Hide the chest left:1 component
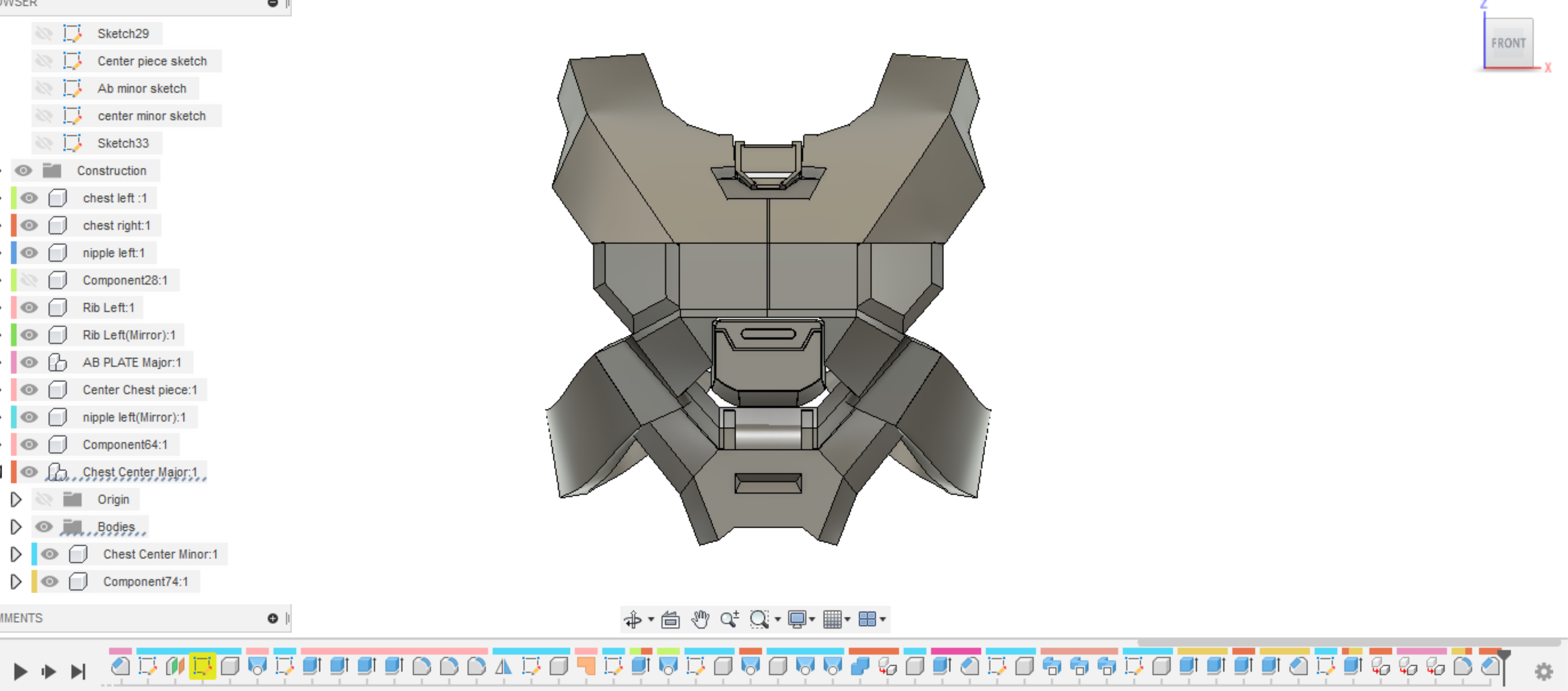 (x=28, y=198)
